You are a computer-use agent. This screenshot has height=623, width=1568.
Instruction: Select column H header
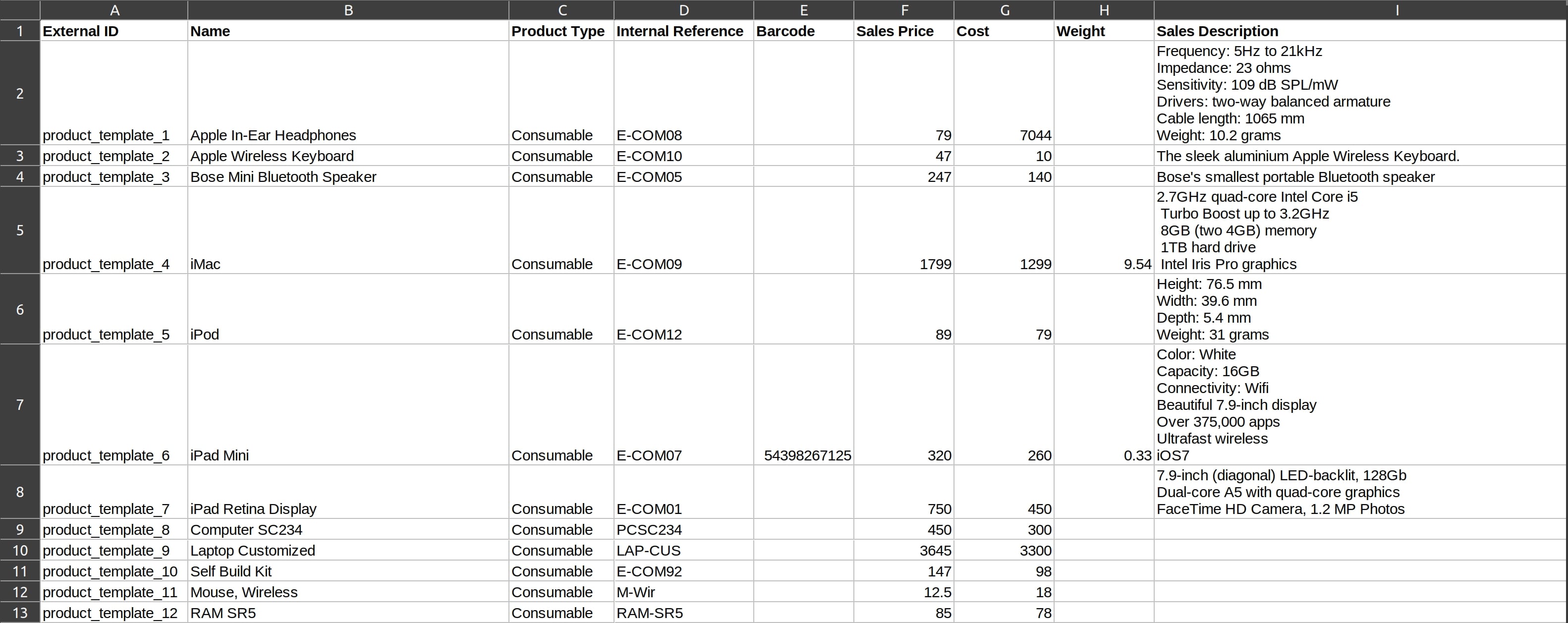pyautogui.click(x=1104, y=10)
